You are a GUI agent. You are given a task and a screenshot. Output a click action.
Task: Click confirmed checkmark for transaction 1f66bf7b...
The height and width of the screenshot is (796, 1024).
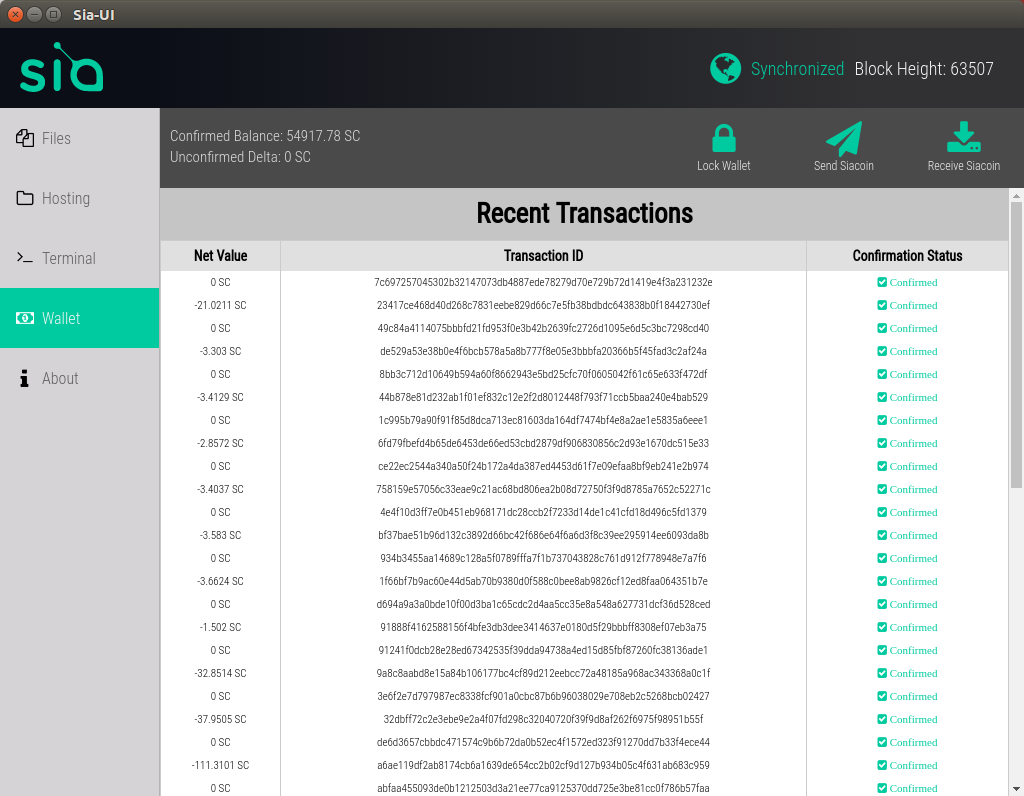click(882, 581)
